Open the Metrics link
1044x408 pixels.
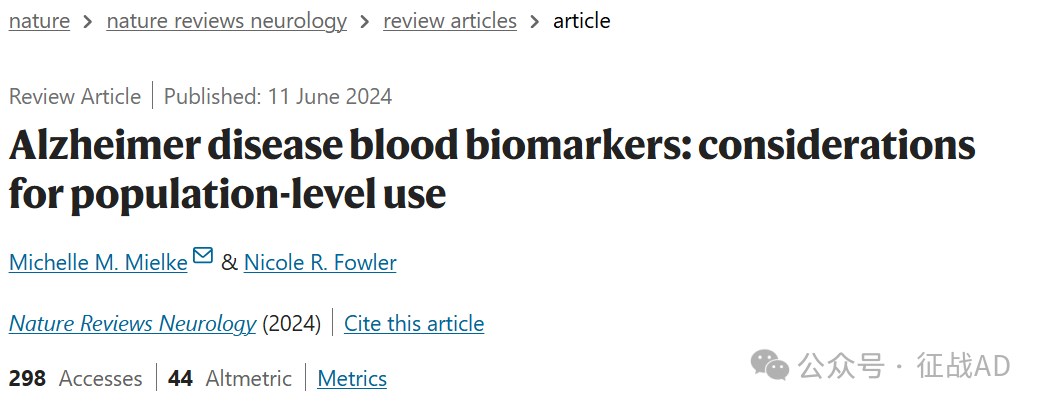(x=352, y=379)
